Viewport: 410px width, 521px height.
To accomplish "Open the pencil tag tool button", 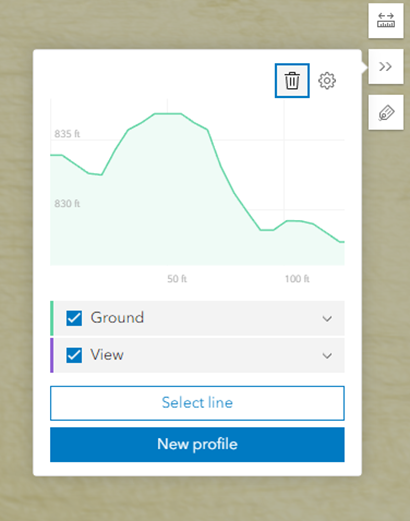I will [x=386, y=112].
